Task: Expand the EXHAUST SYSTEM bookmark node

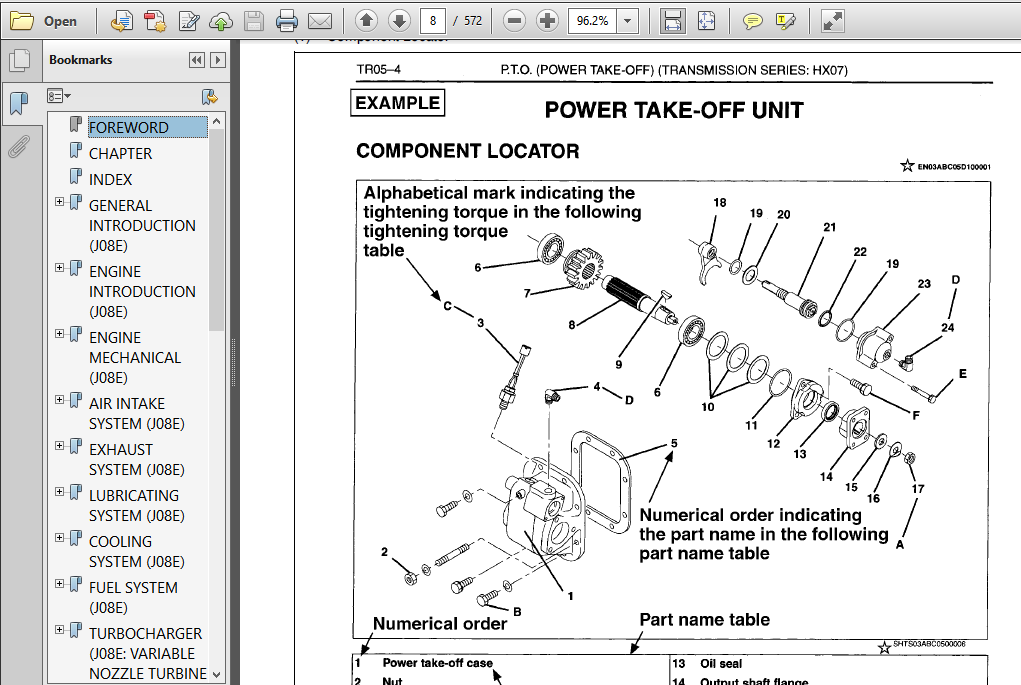Action: pyautogui.click(x=59, y=445)
